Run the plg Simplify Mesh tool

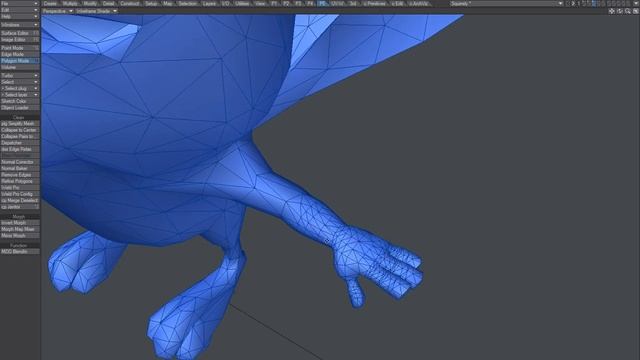(20, 123)
